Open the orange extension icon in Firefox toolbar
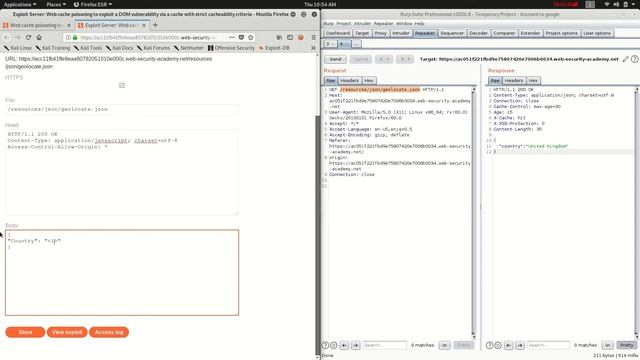 [301, 37]
